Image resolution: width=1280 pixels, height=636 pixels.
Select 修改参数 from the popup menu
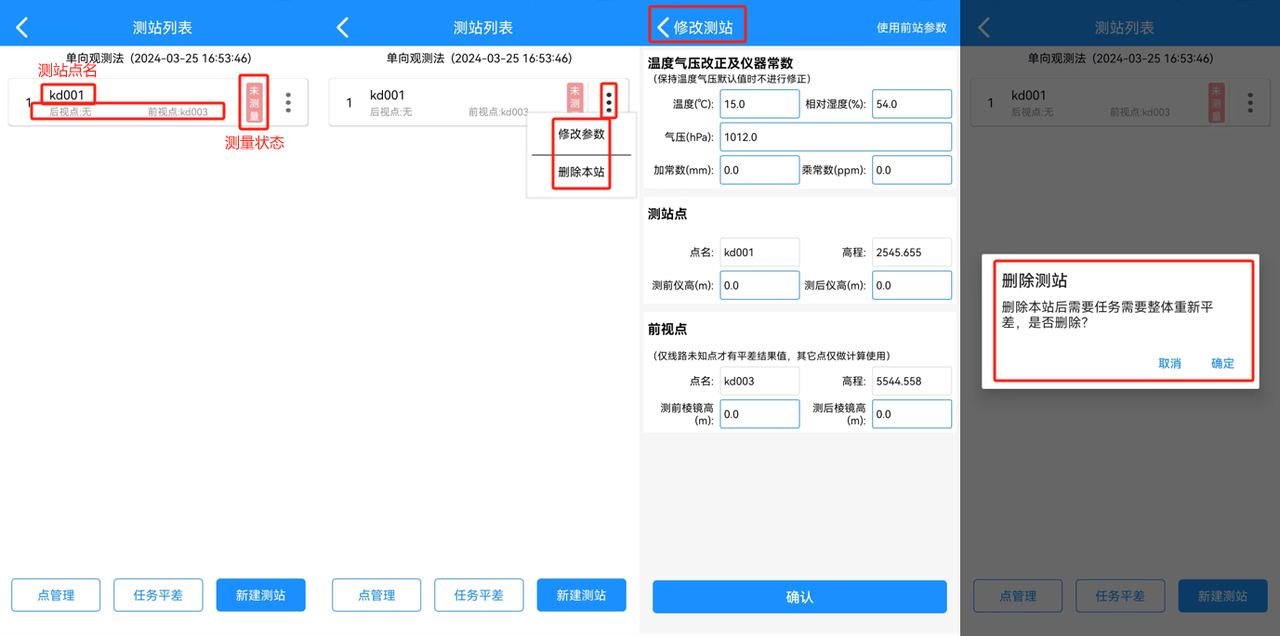(x=581, y=134)
